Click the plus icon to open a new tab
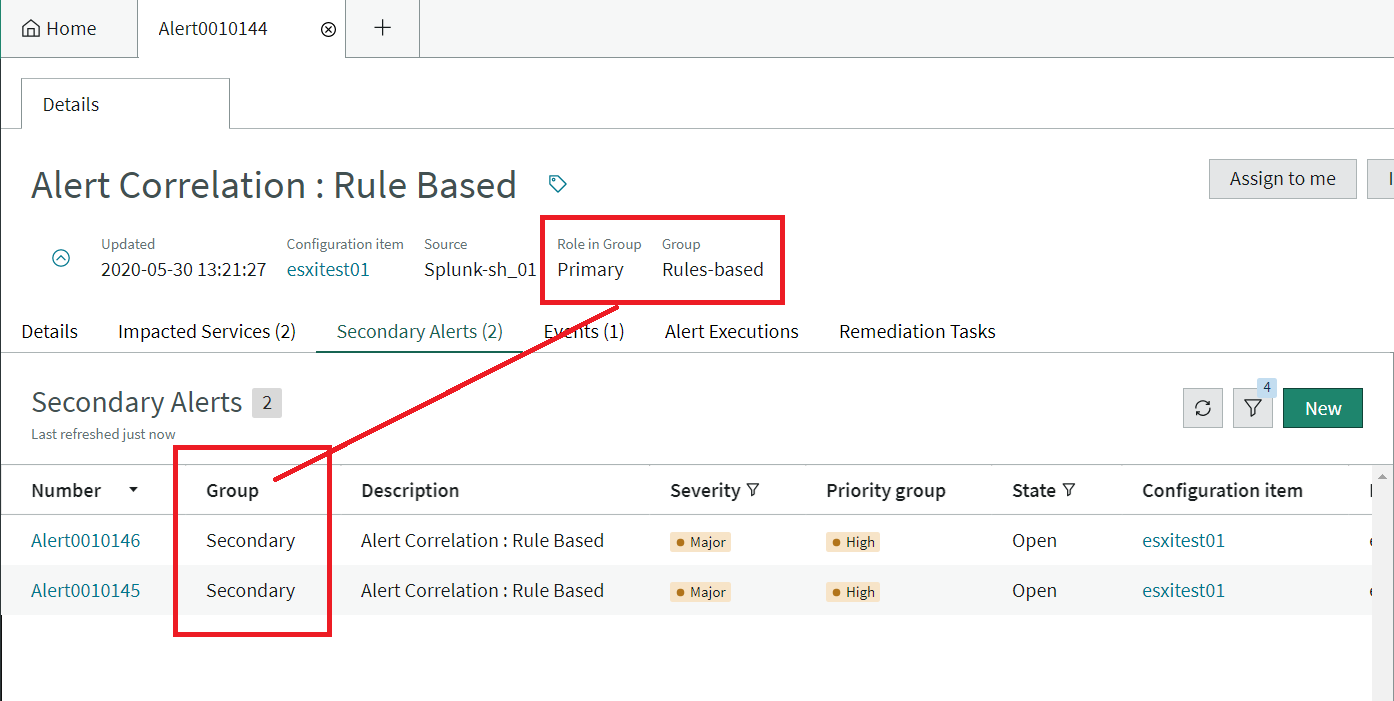The height and width of the screenshot is (701, 1394). point(382,28)
